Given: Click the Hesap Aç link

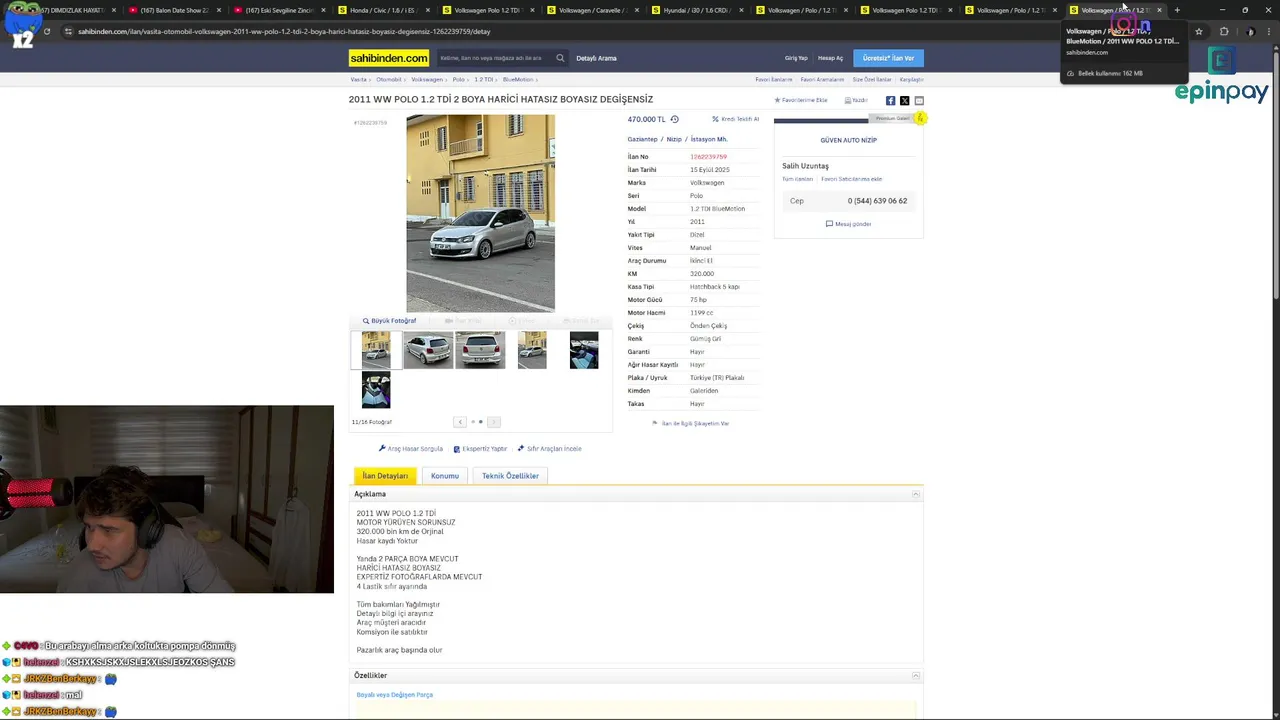Looking at the screenshot, I should 830,58.
